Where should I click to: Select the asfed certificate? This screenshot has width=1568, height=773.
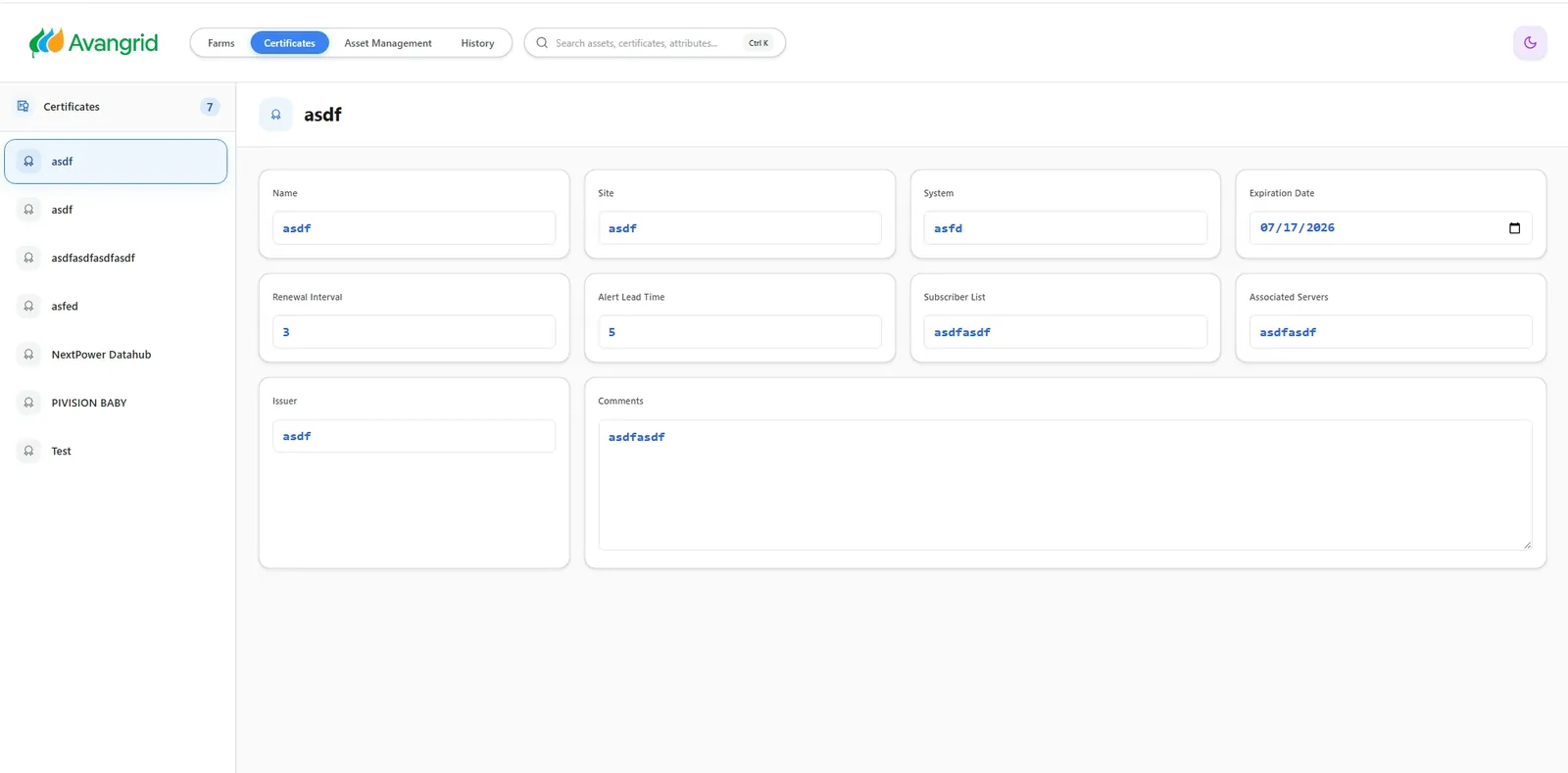pyautogui.click(x=116, y=306)
